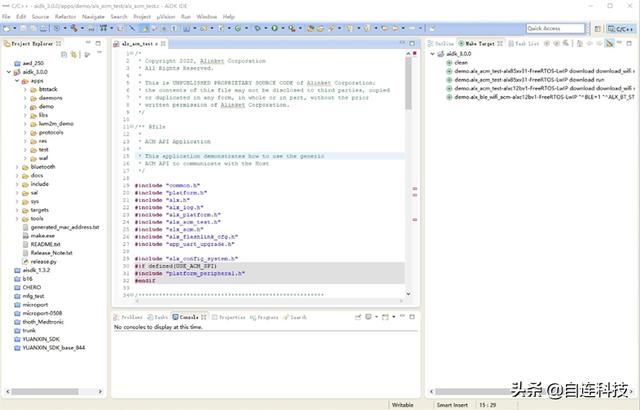Expand the bluetooth folder

pos(18,167)
